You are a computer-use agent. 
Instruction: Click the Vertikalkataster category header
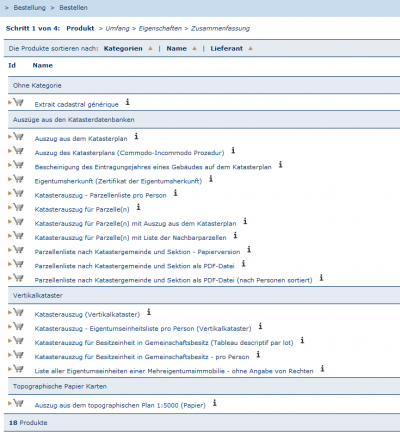click(204, 295)
